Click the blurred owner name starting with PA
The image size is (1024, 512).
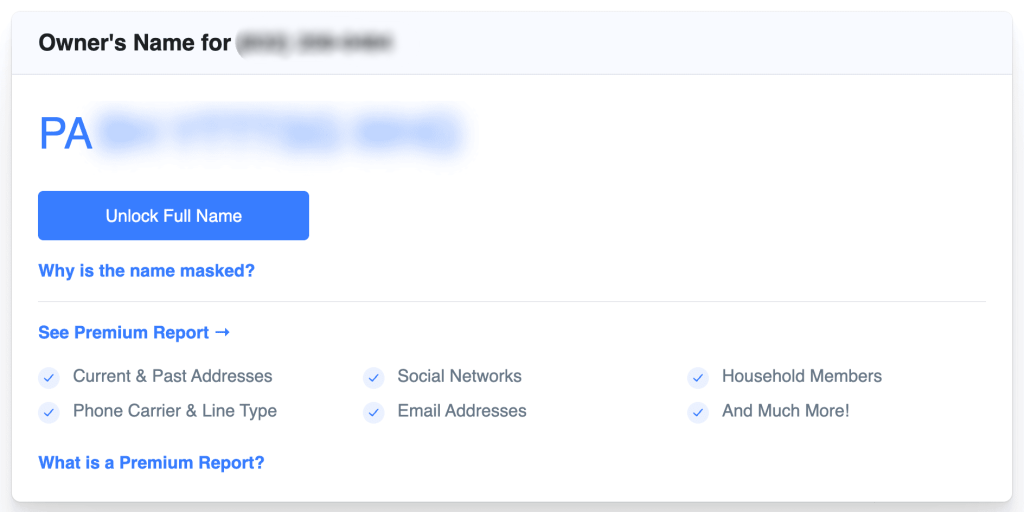tap(251, 133)
